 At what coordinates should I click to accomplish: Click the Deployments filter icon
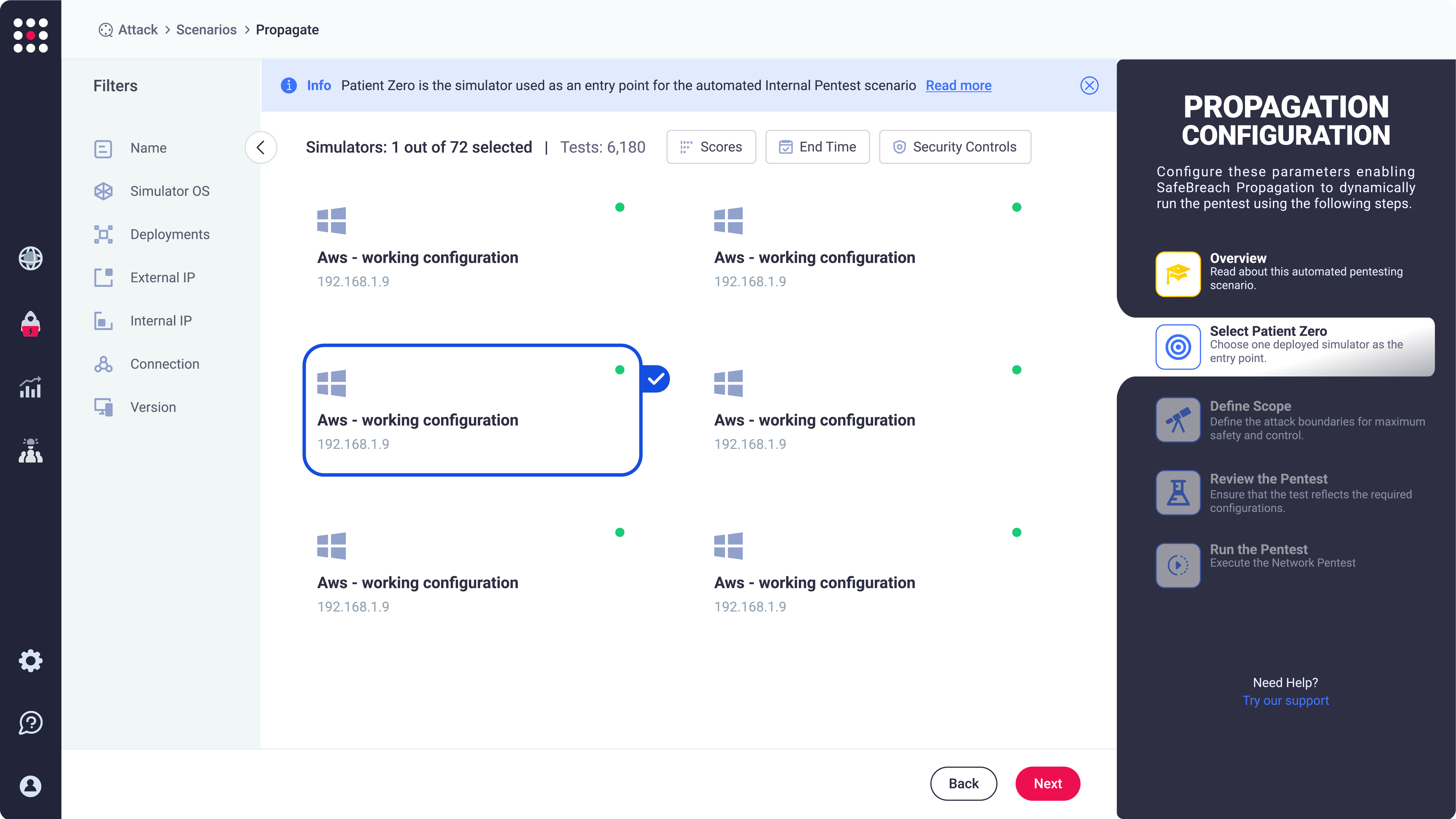103,234
